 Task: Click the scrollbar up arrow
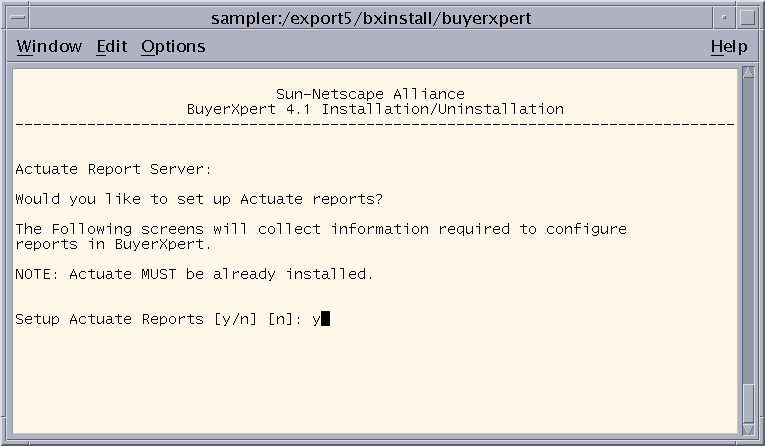[x=748, y=73]
